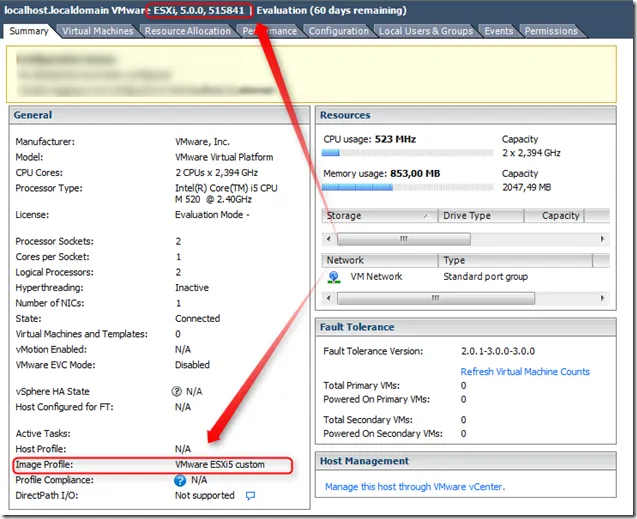Click the 'Not supported' DirectPath I/O value

[x=205, y=496]
